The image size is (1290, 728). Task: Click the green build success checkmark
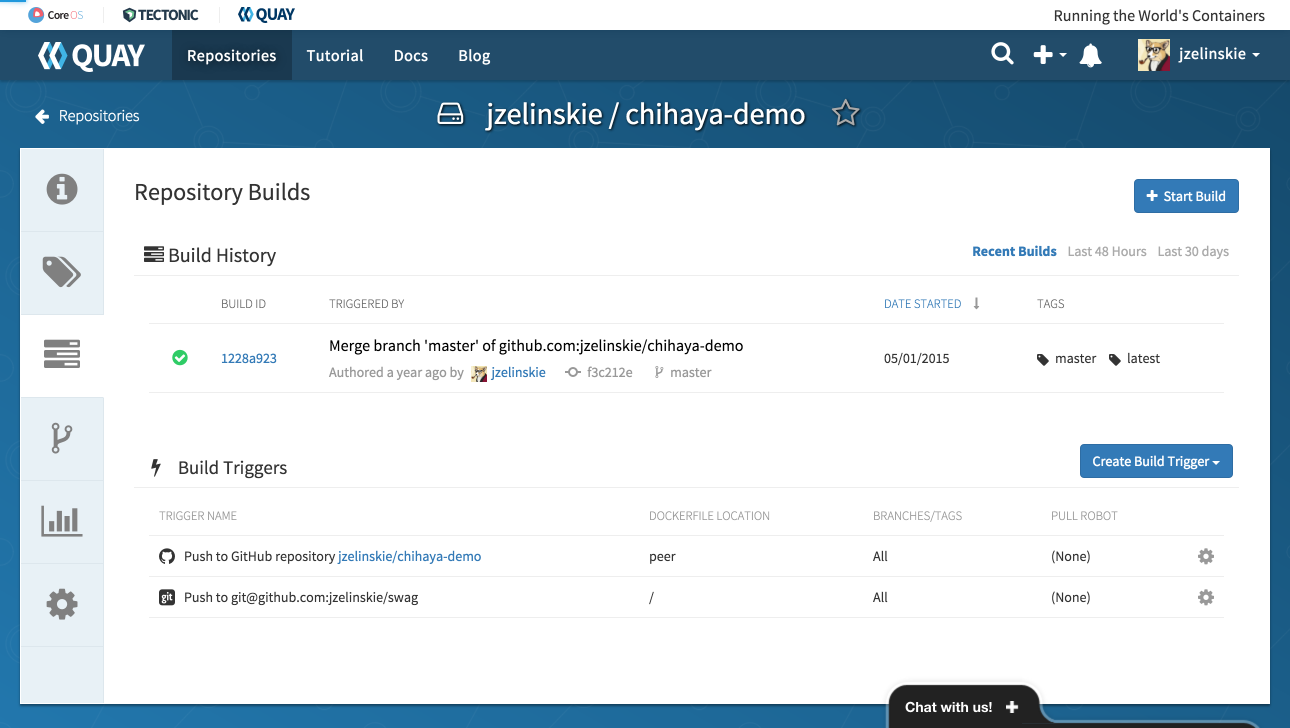[x=180, y=357]
